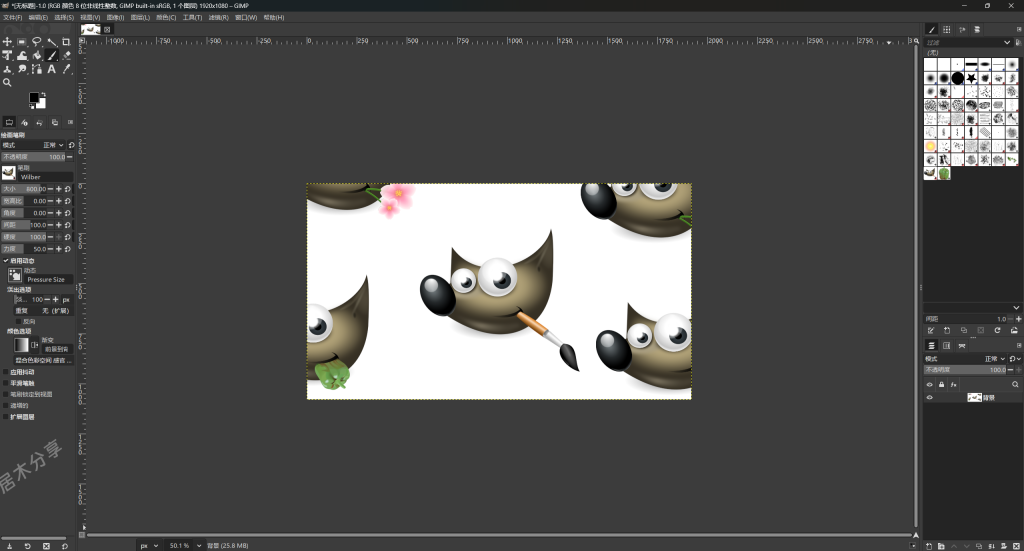Viewport: 1024px width, 551px height.
Task: Select the Rectangle Select tool
Action: point(22,42)
